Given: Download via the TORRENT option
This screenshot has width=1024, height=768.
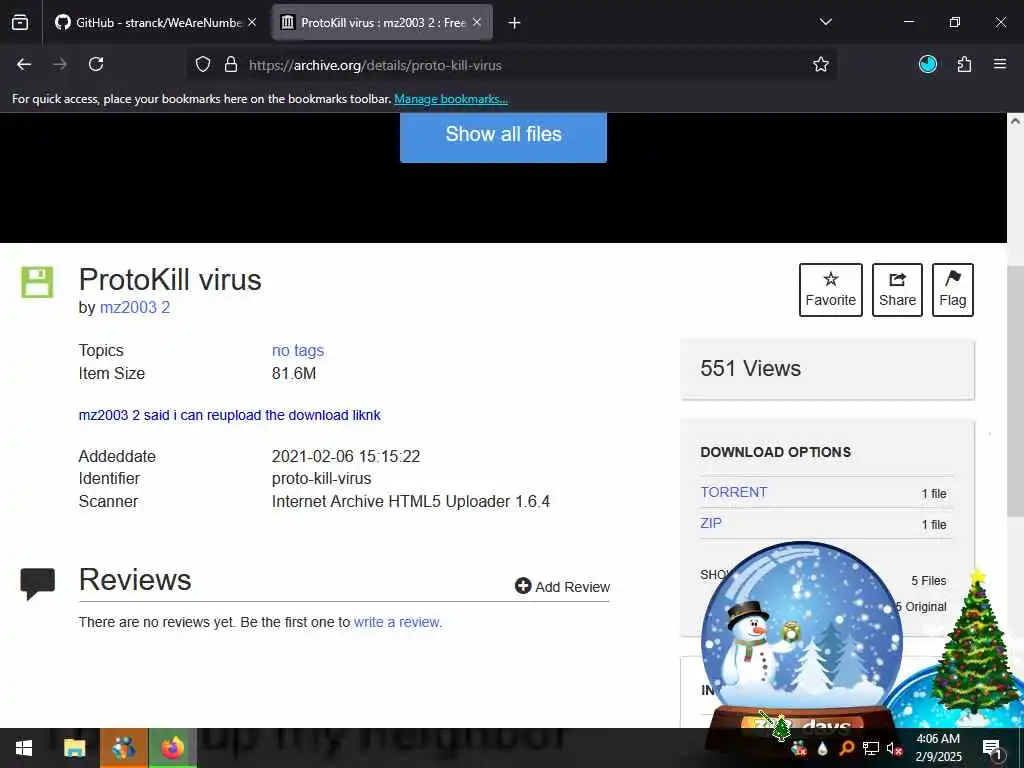Looking at the screenshot, I should click(x=733, y=492).
